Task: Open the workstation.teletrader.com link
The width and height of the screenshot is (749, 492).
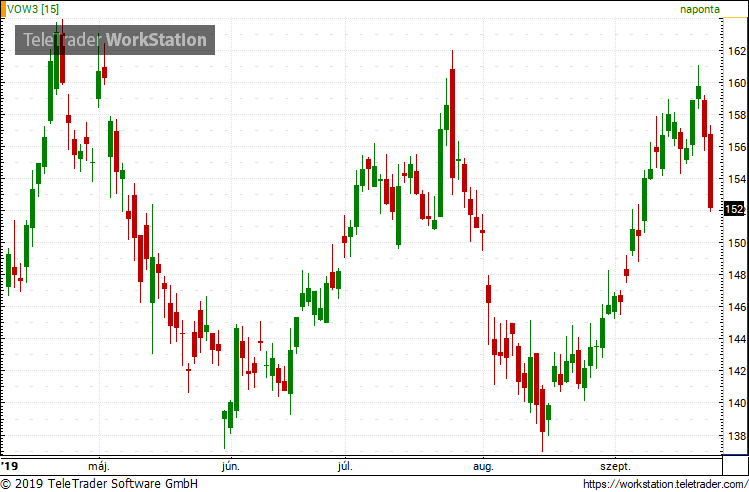Action: click(x=665, y=484)
